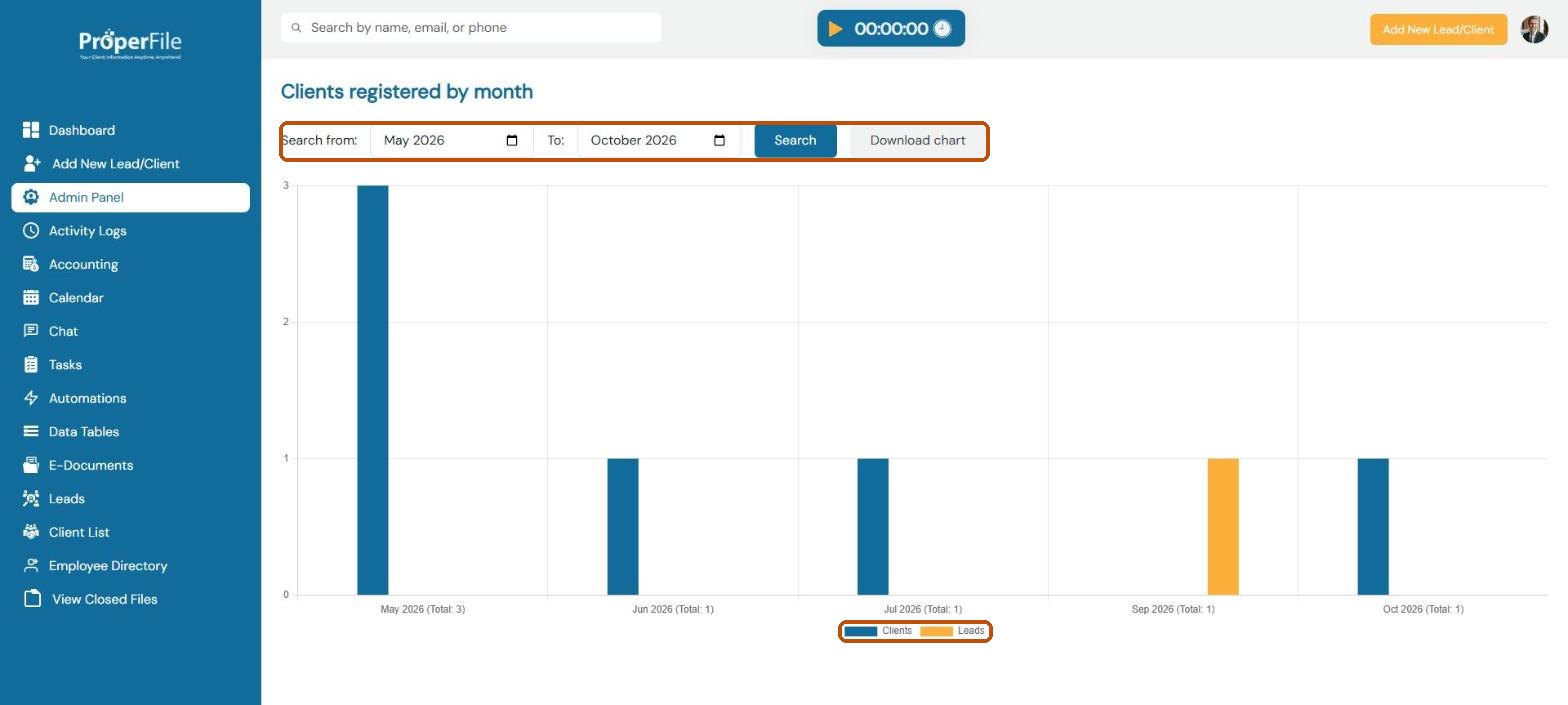The height and width of the screenshot is (705, 1568).
Task: Click the search magnifier icon
Action: [x=296, y=28]
